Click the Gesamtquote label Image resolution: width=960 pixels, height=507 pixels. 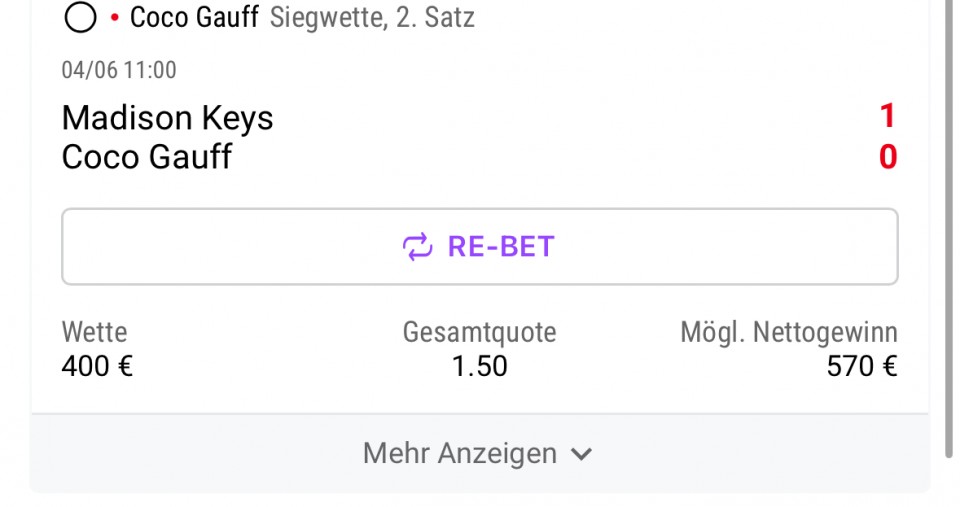(479, 332)
